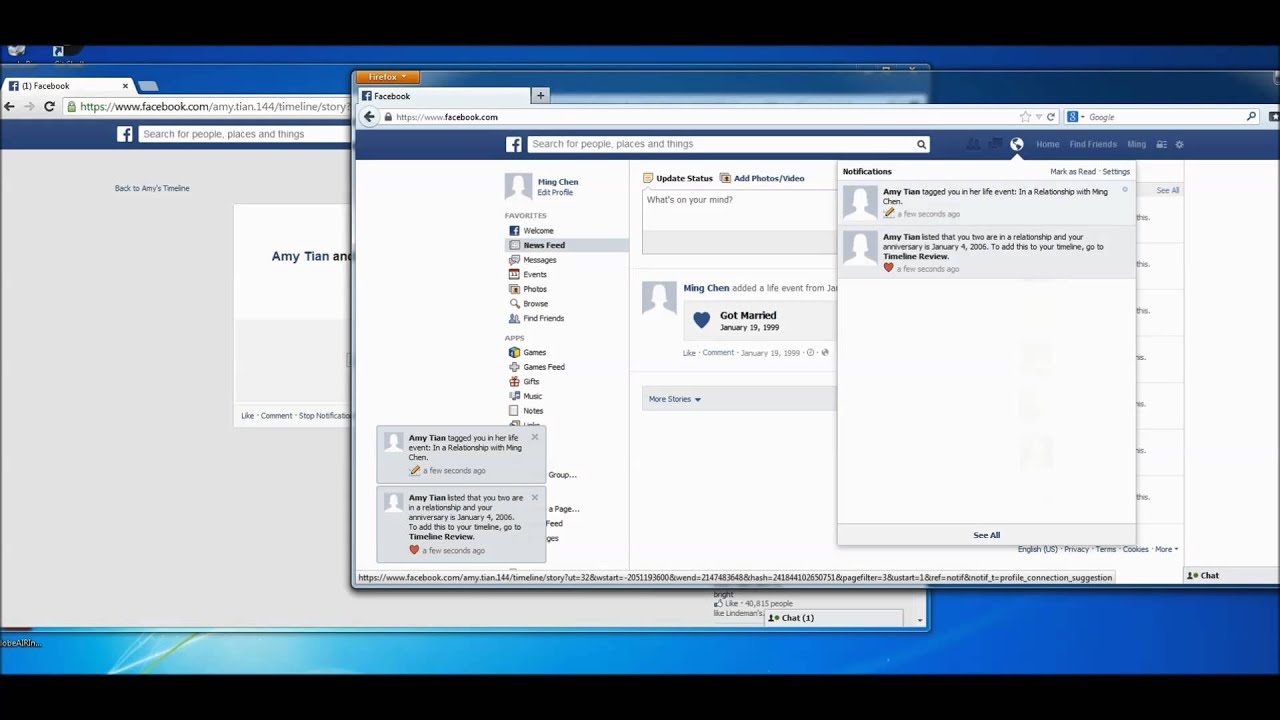Open Ming Chen's name on the post
The width and height of the screenshot is (1280, 720).
pyautogui.click(x=706, y=288)
